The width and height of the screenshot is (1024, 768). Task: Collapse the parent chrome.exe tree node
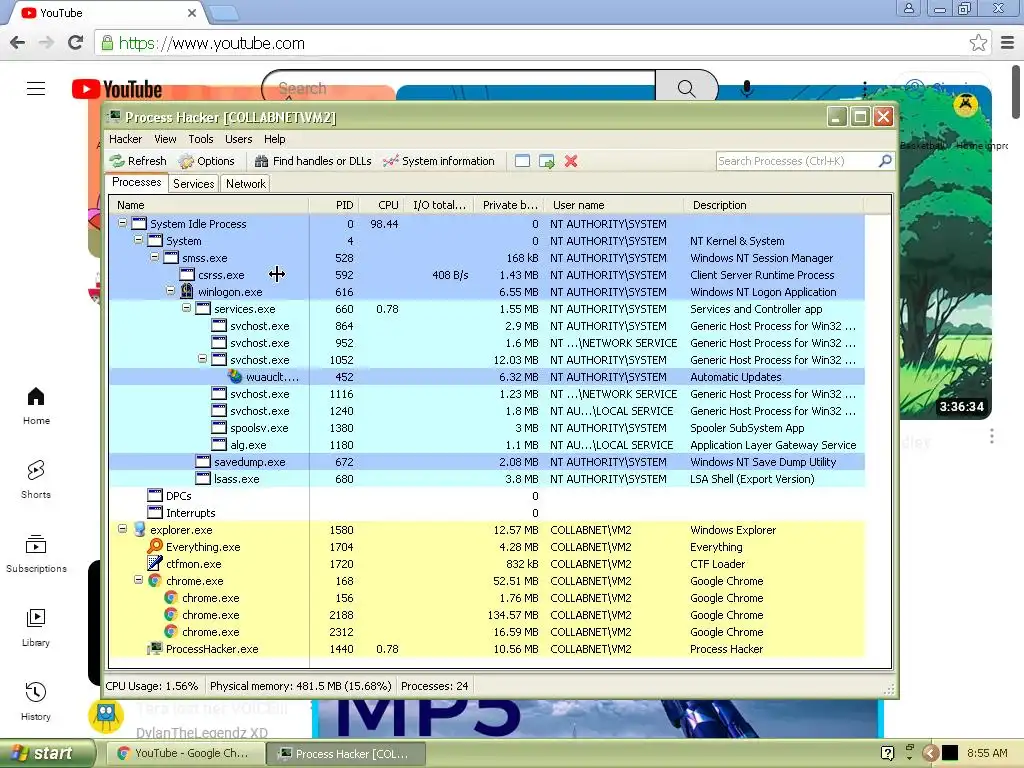click(x=138, y=580)
